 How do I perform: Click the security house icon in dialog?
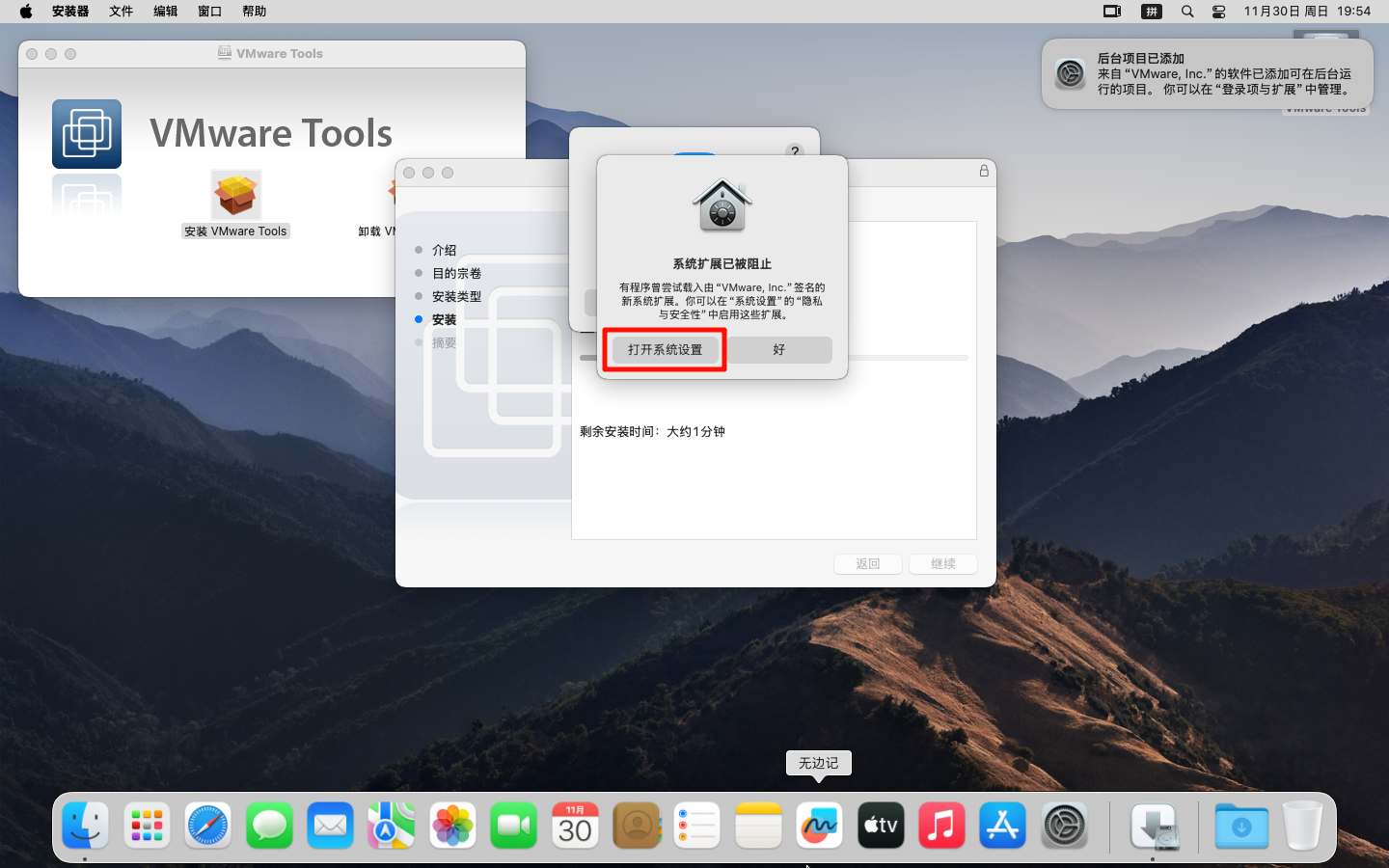pyautogui.click(x=722, y=204)
